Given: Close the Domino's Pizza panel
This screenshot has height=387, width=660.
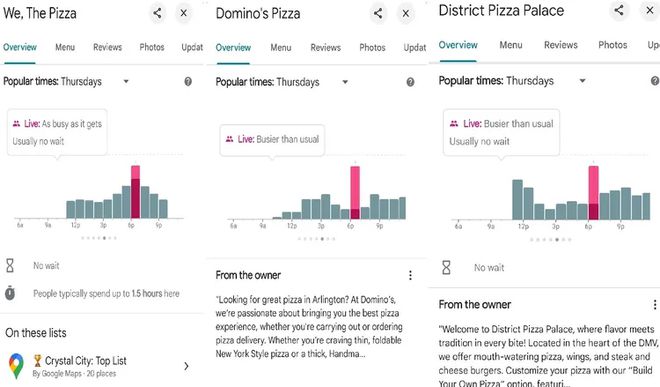Looking at the screenshot, I should coord(406,13).
